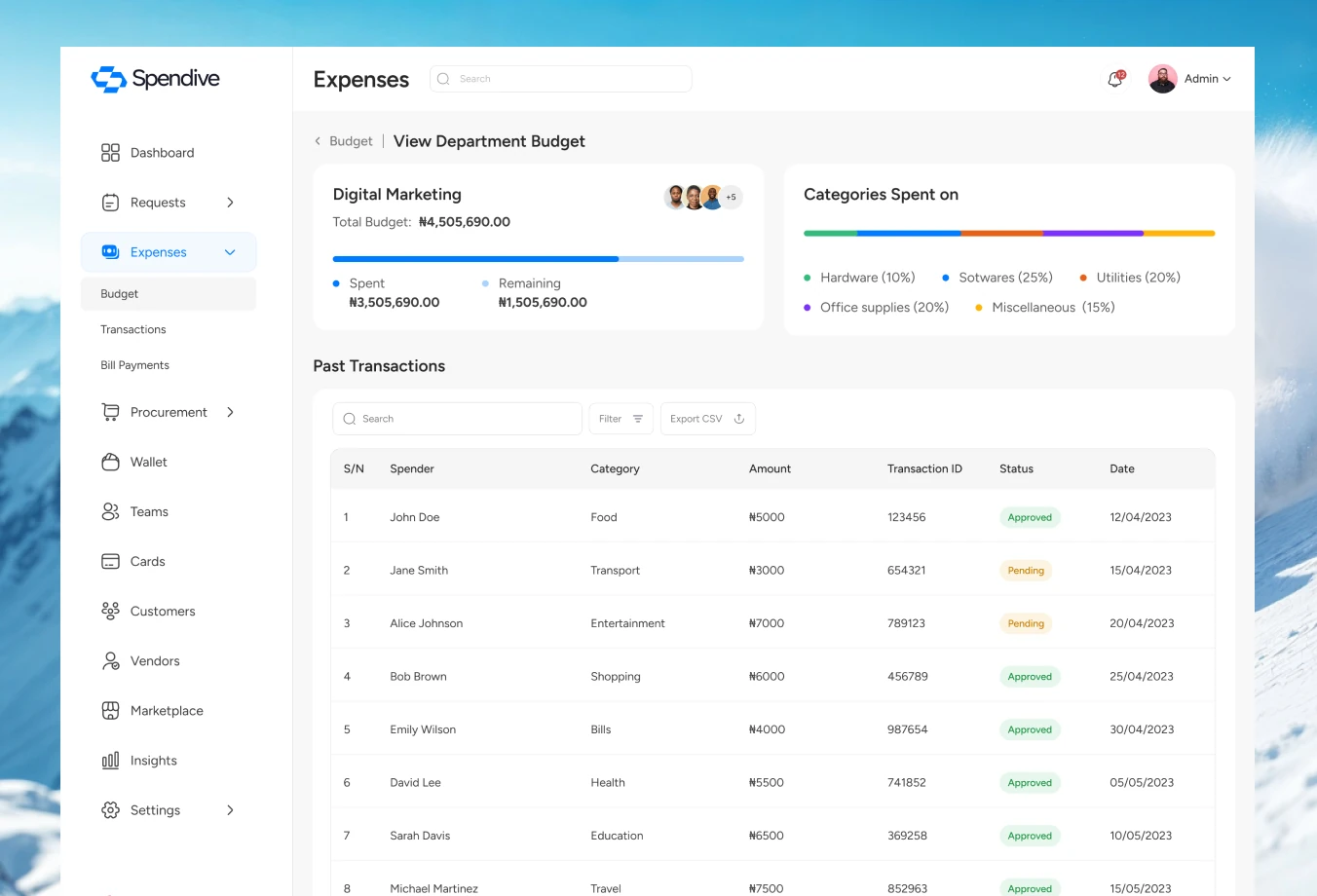This screenshot has height=896, width=1317.
Task: Click the Customers group icon
Action: coord(110,611)
